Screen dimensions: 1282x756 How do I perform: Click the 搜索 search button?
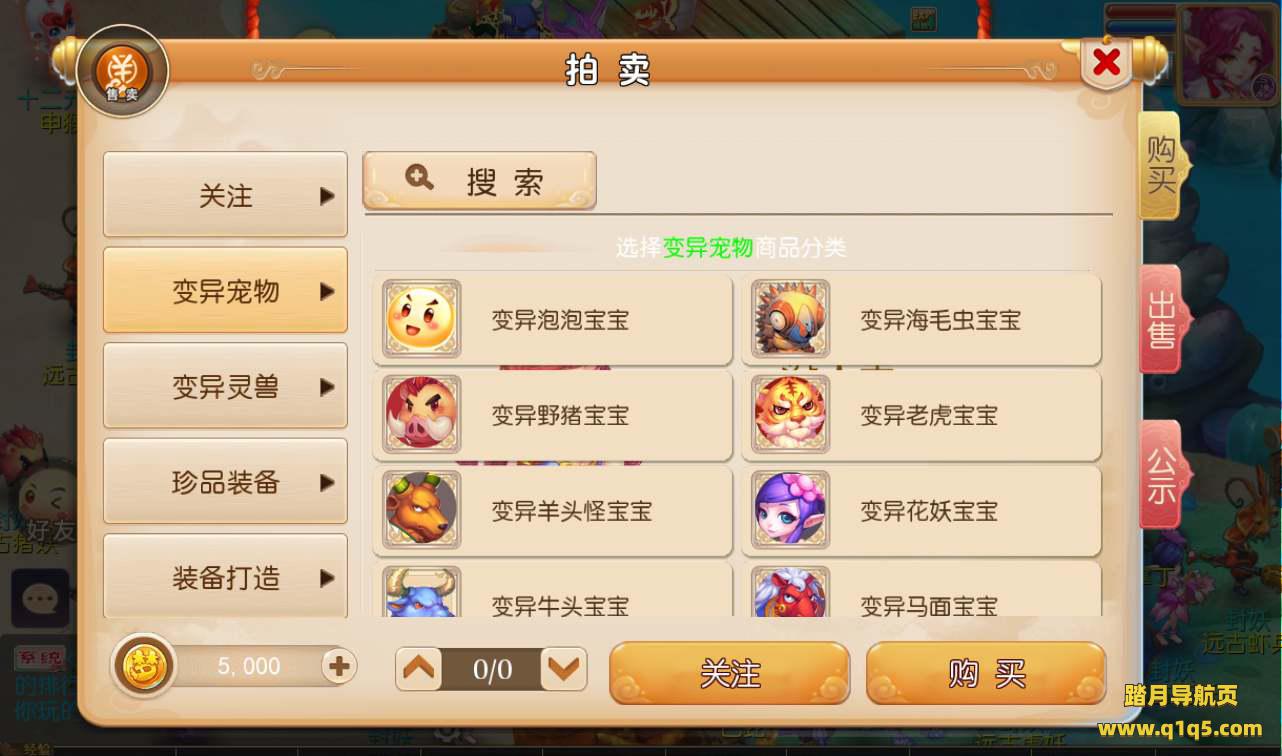[480, 181]
